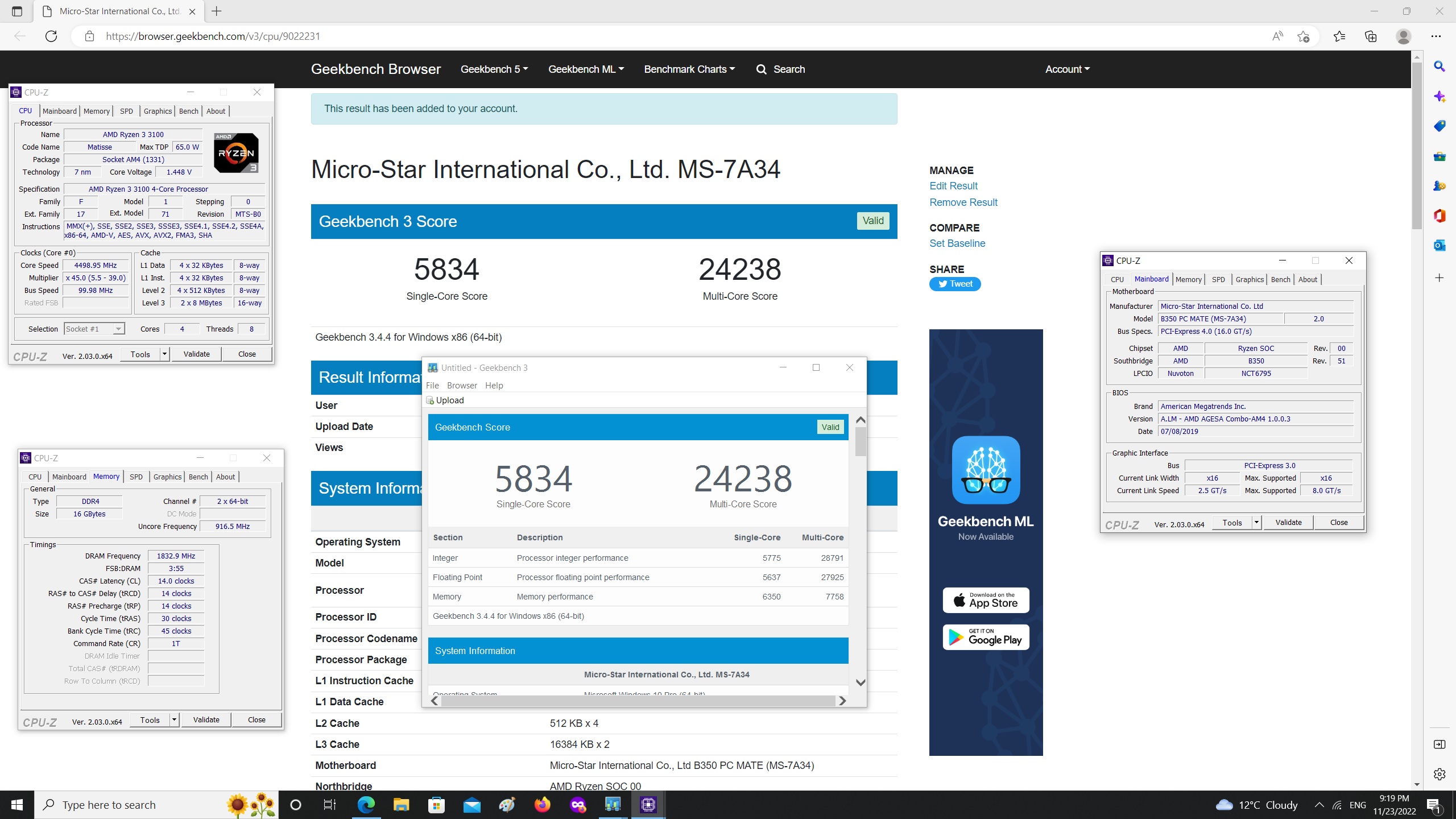Open the Edge sidebar Outlook icon
Screen dimensions: 1456x819
tap(1440, 246)
